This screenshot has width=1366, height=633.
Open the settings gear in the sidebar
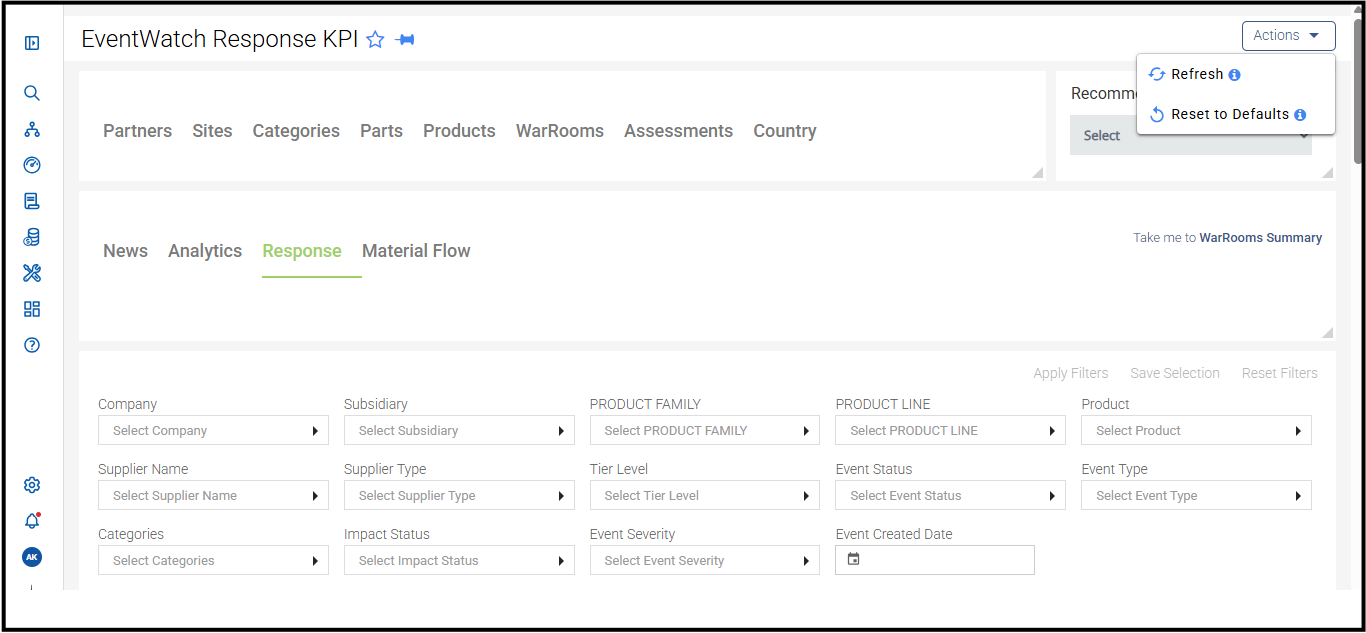pyautogui.click(x=32, y=485)
